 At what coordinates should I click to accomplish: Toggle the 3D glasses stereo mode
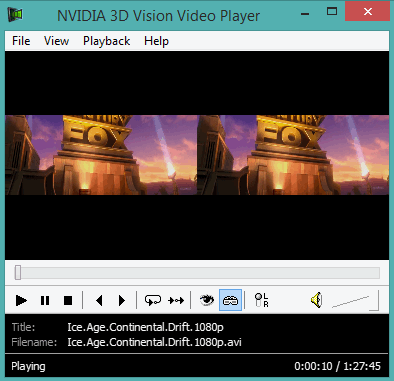230,300
